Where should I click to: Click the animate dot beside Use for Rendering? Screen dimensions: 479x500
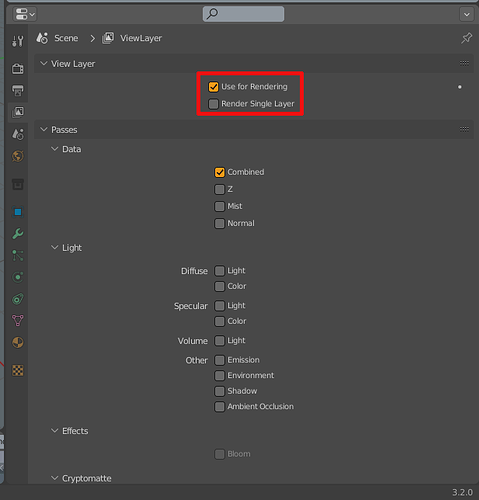[x=460, y=87]
